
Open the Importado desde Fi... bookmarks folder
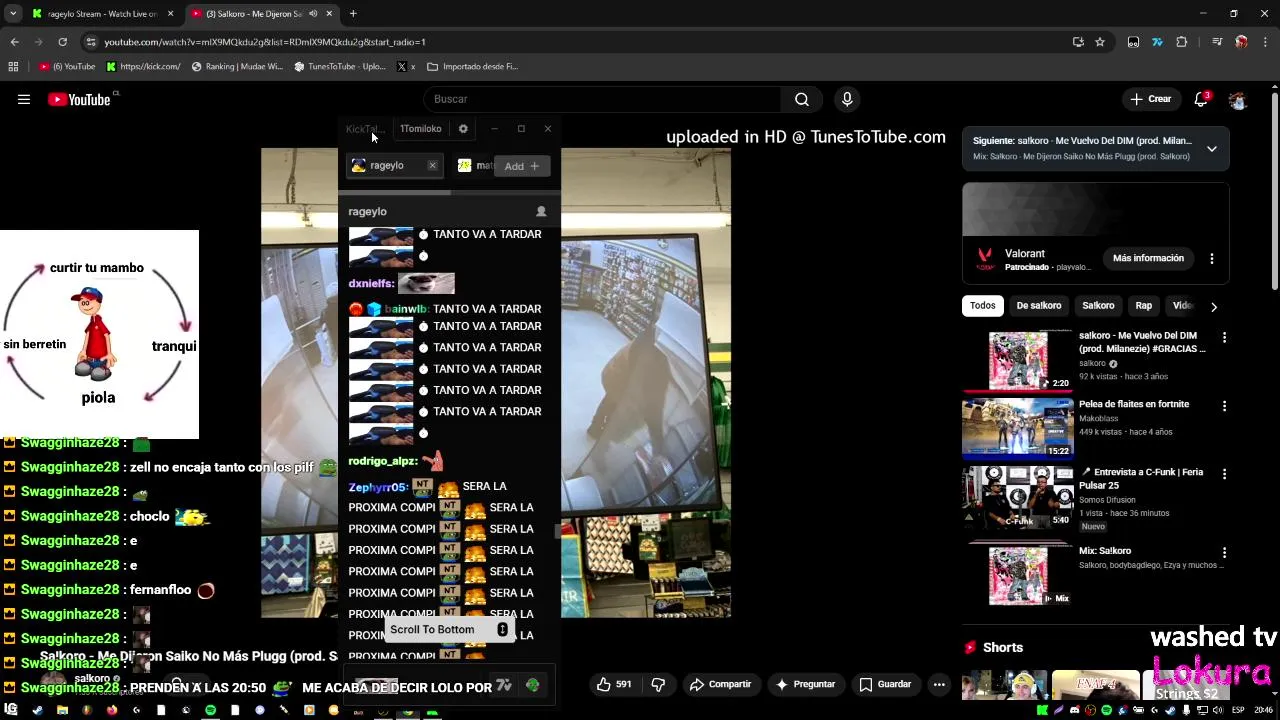point(472,67)
